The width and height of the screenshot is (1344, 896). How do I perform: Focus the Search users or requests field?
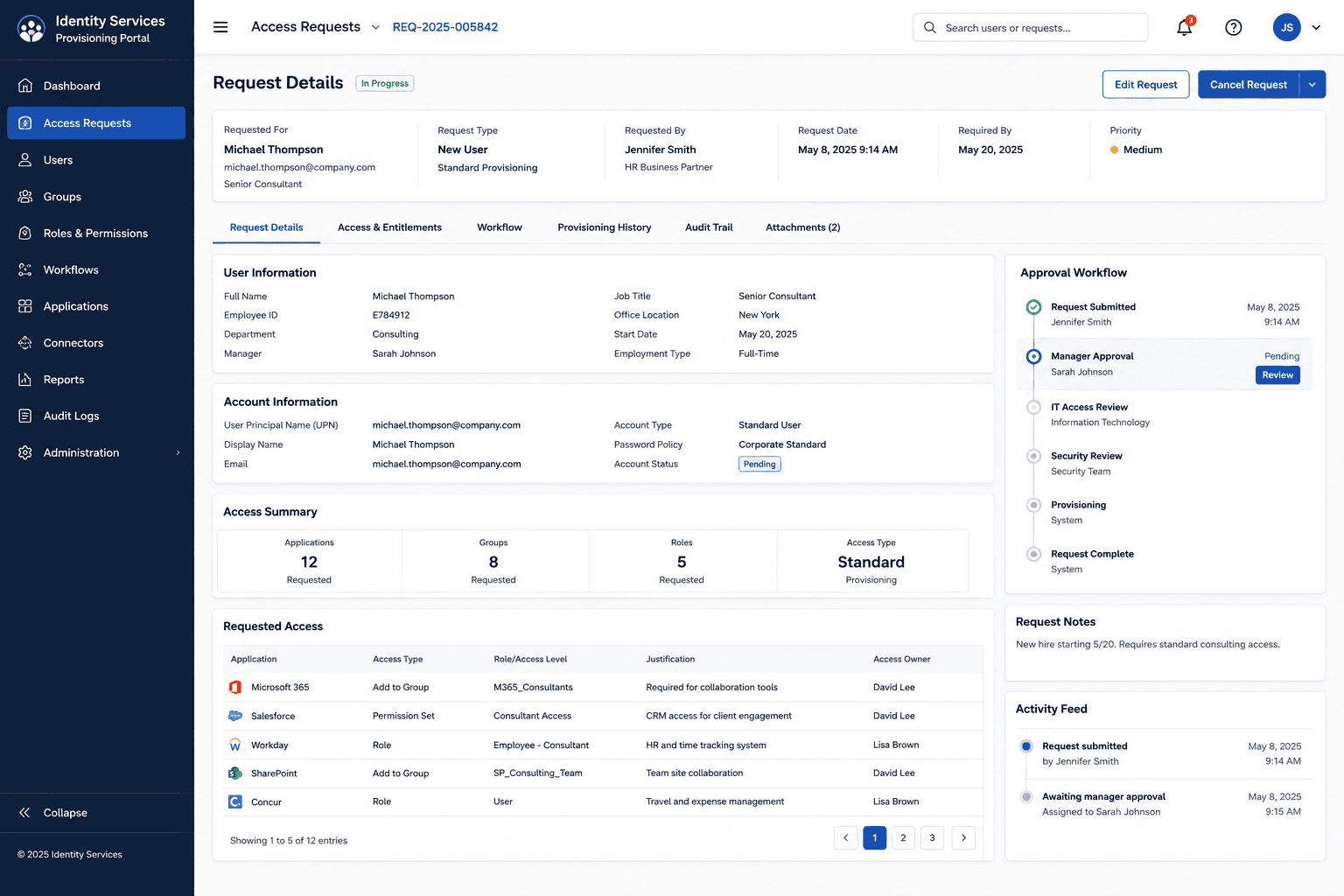(x=1031, y=28)
